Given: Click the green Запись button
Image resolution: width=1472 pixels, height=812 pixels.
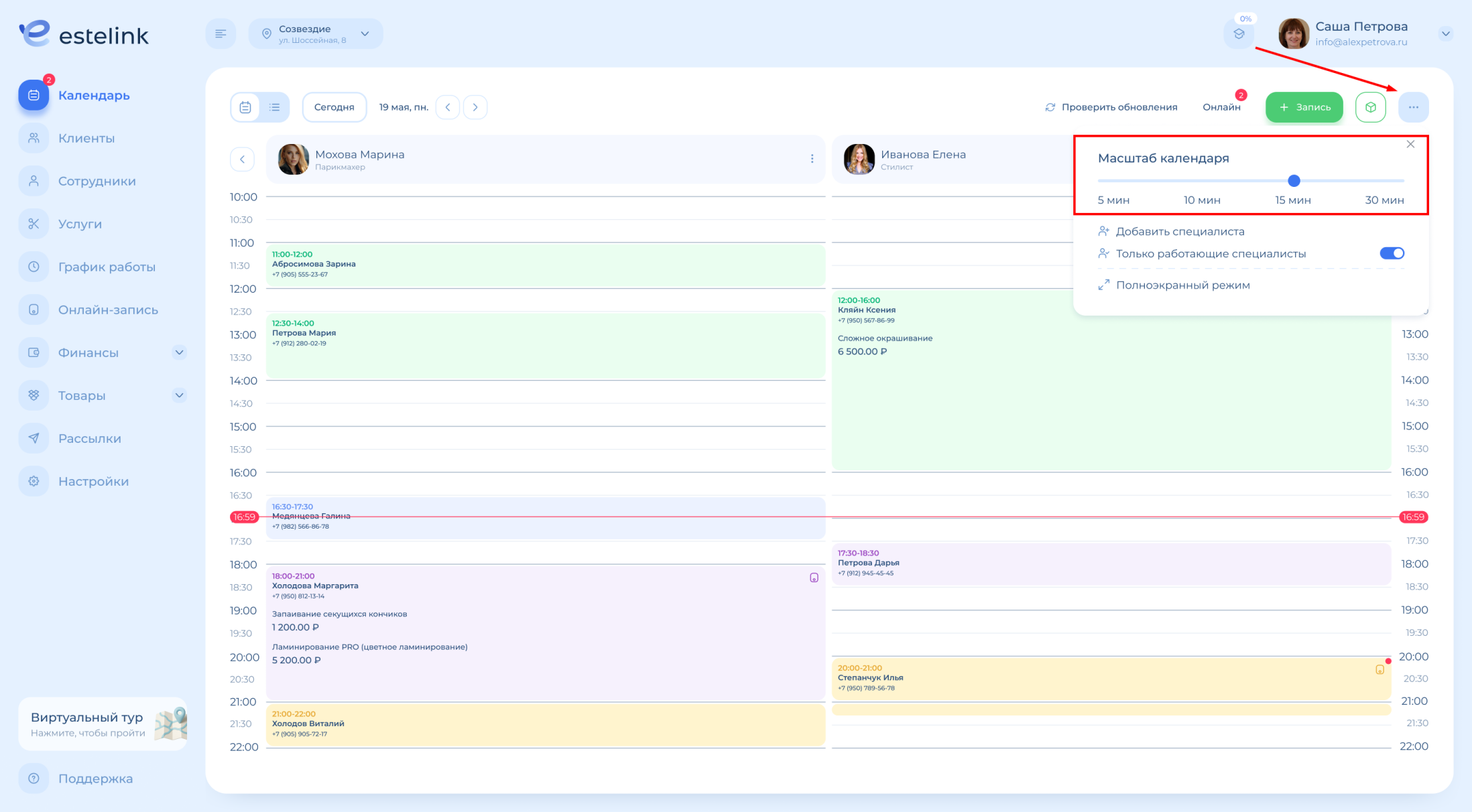Looking at the screenshot, I should tap(1304, 107).
